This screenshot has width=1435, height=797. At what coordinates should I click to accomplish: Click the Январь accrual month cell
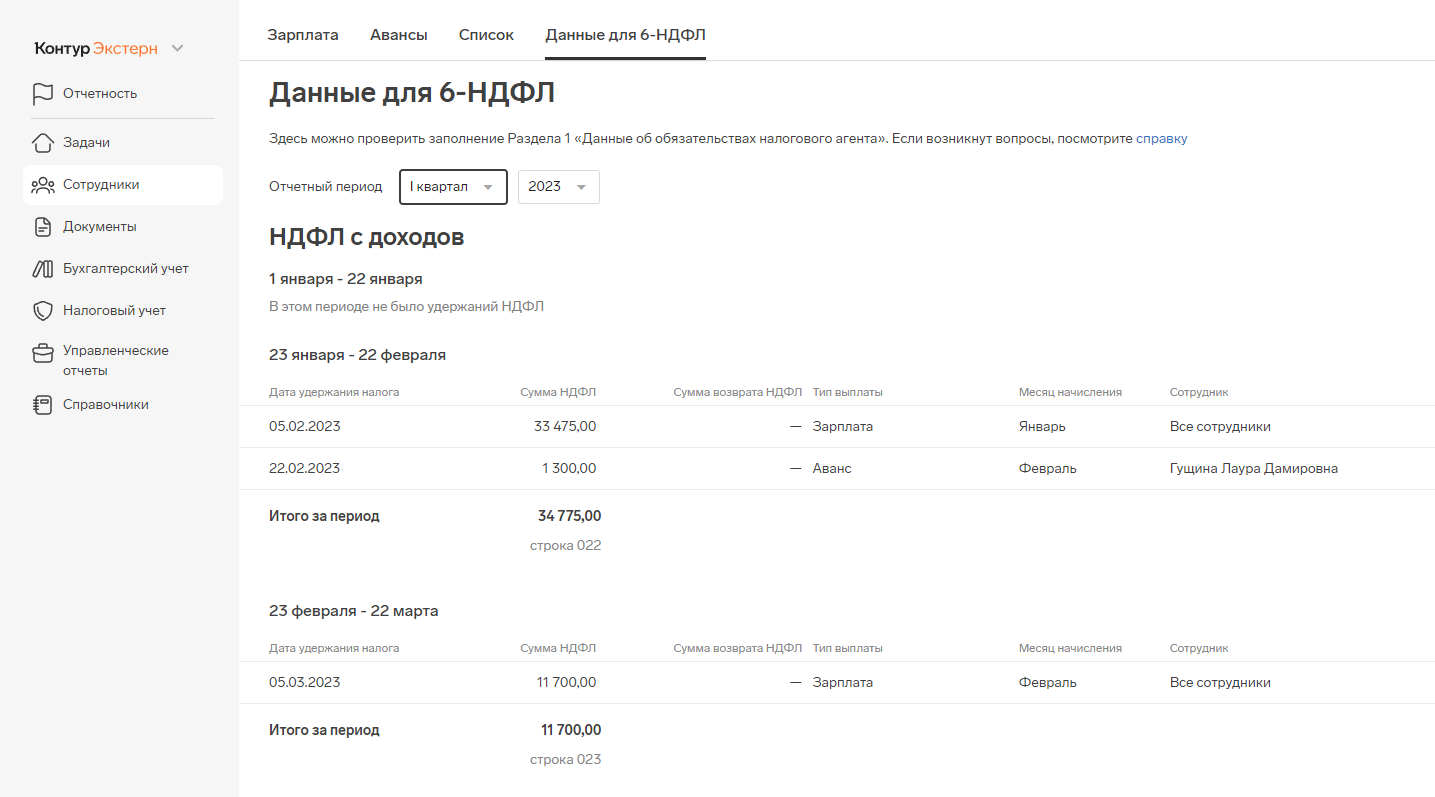pos(1042,427)
